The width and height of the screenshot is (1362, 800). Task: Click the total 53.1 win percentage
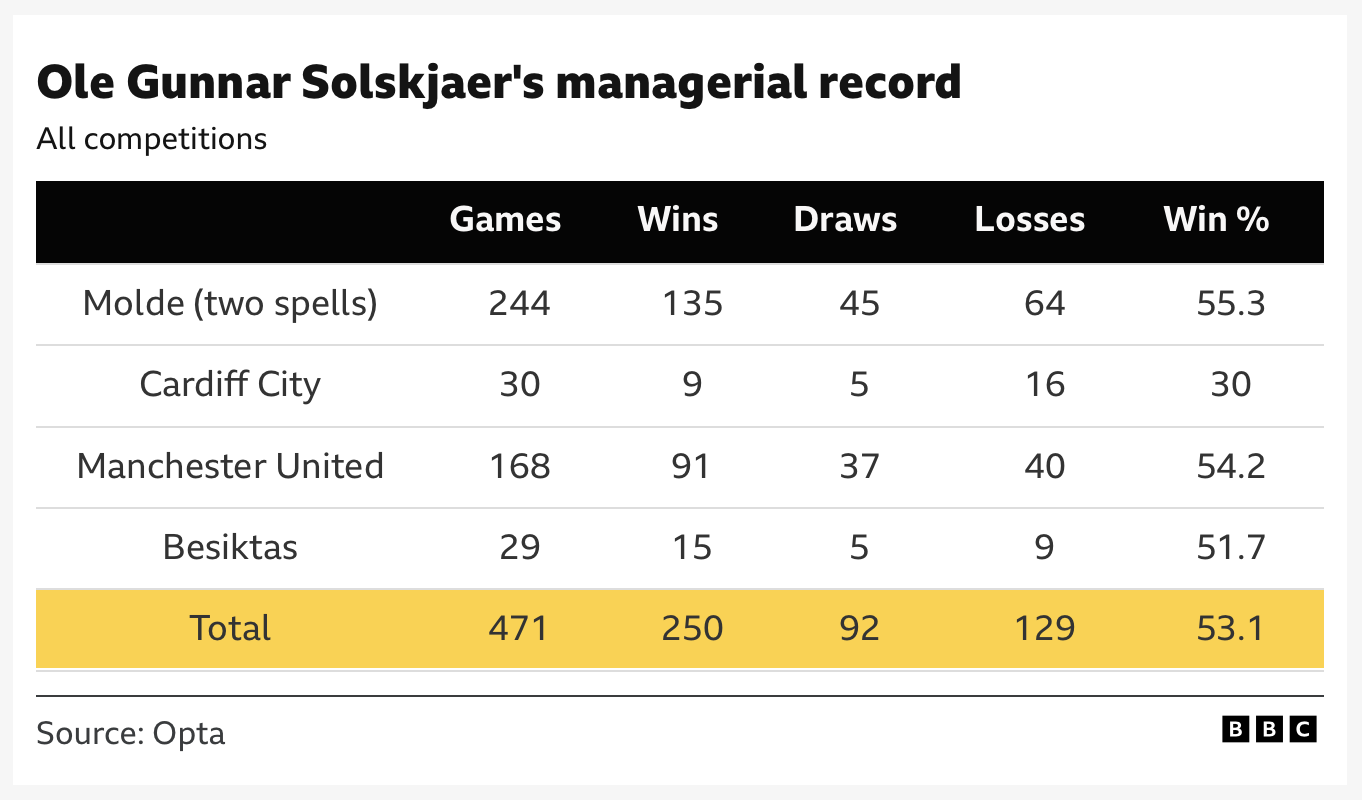(1230, 628)
